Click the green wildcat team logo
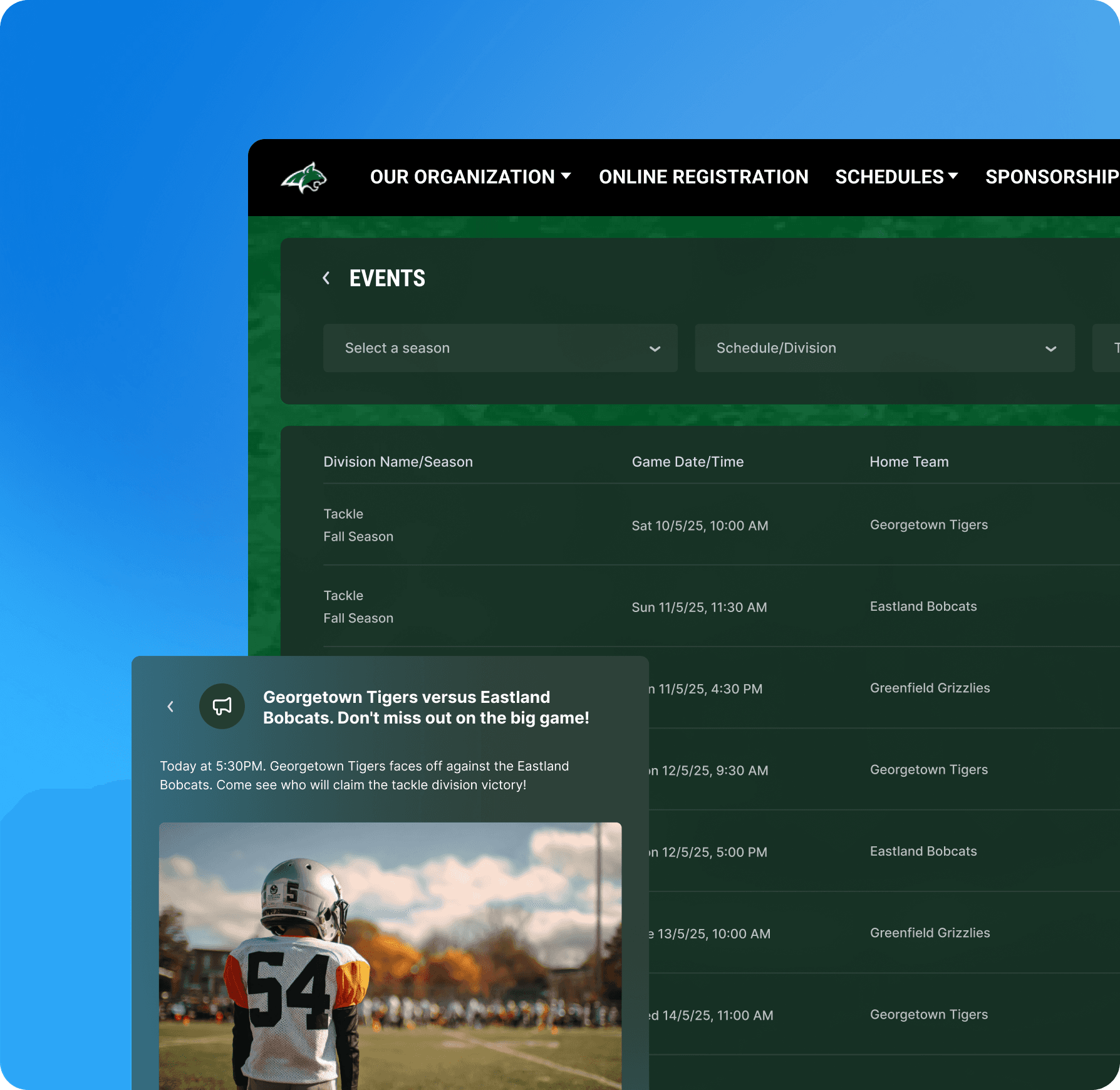 (x=304, y=178)
